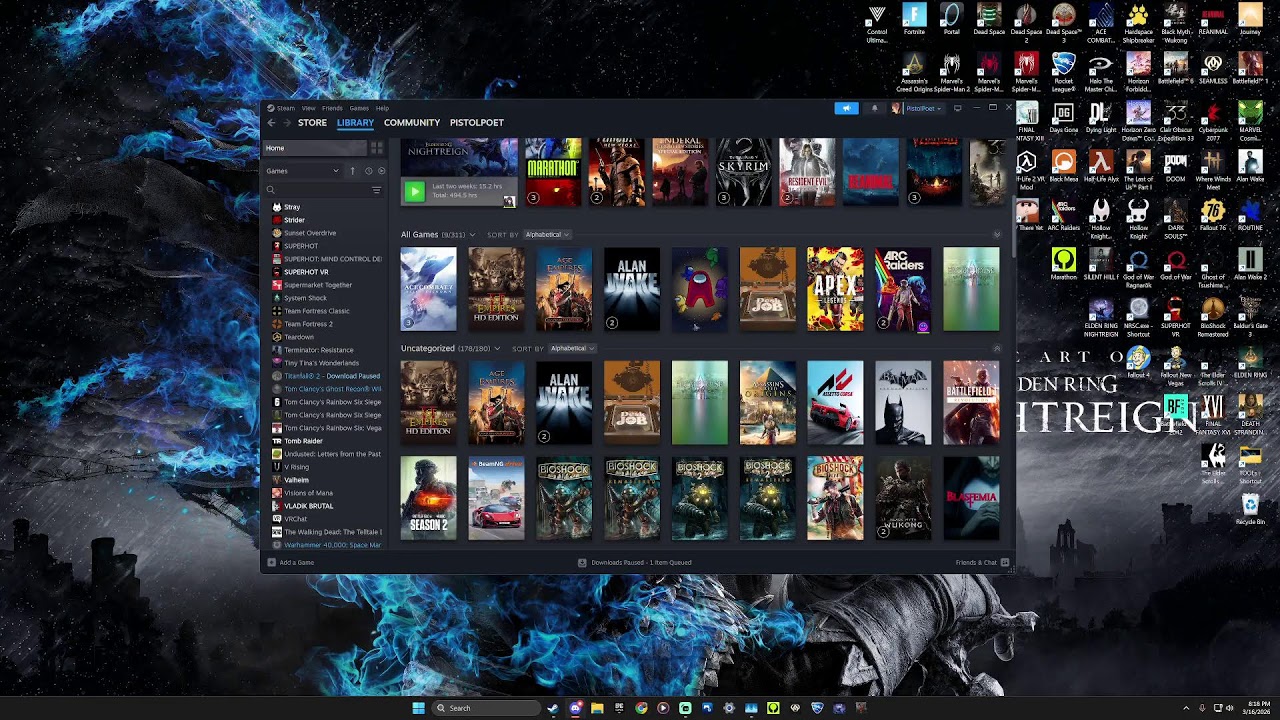Image resolution: width=1280 pixels, height=720 pixels.
Task: Collapse the All Games shelf with its chevron
Action: click(x=996, y=235)
